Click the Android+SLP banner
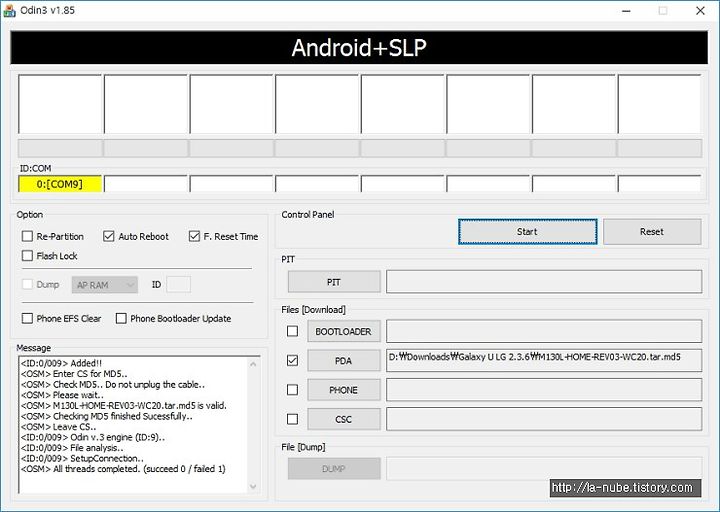Viewport: 720px width, 512px height. (x=359, y=48)
